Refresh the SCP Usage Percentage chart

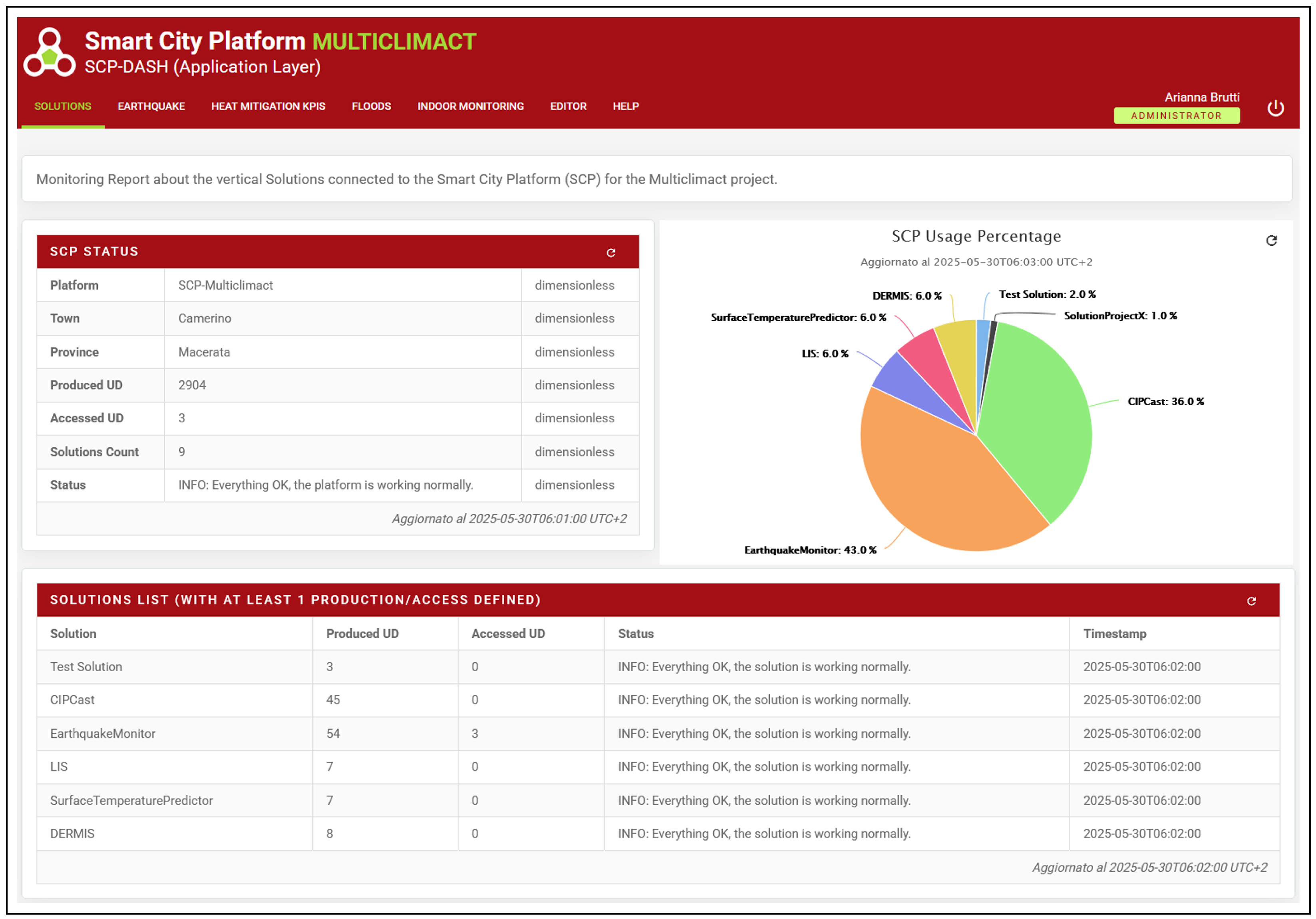[1271, 240]
